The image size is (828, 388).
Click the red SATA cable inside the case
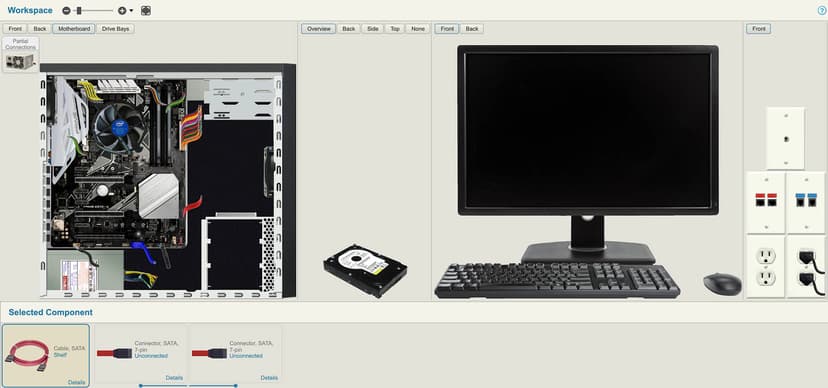pos(192,205)
